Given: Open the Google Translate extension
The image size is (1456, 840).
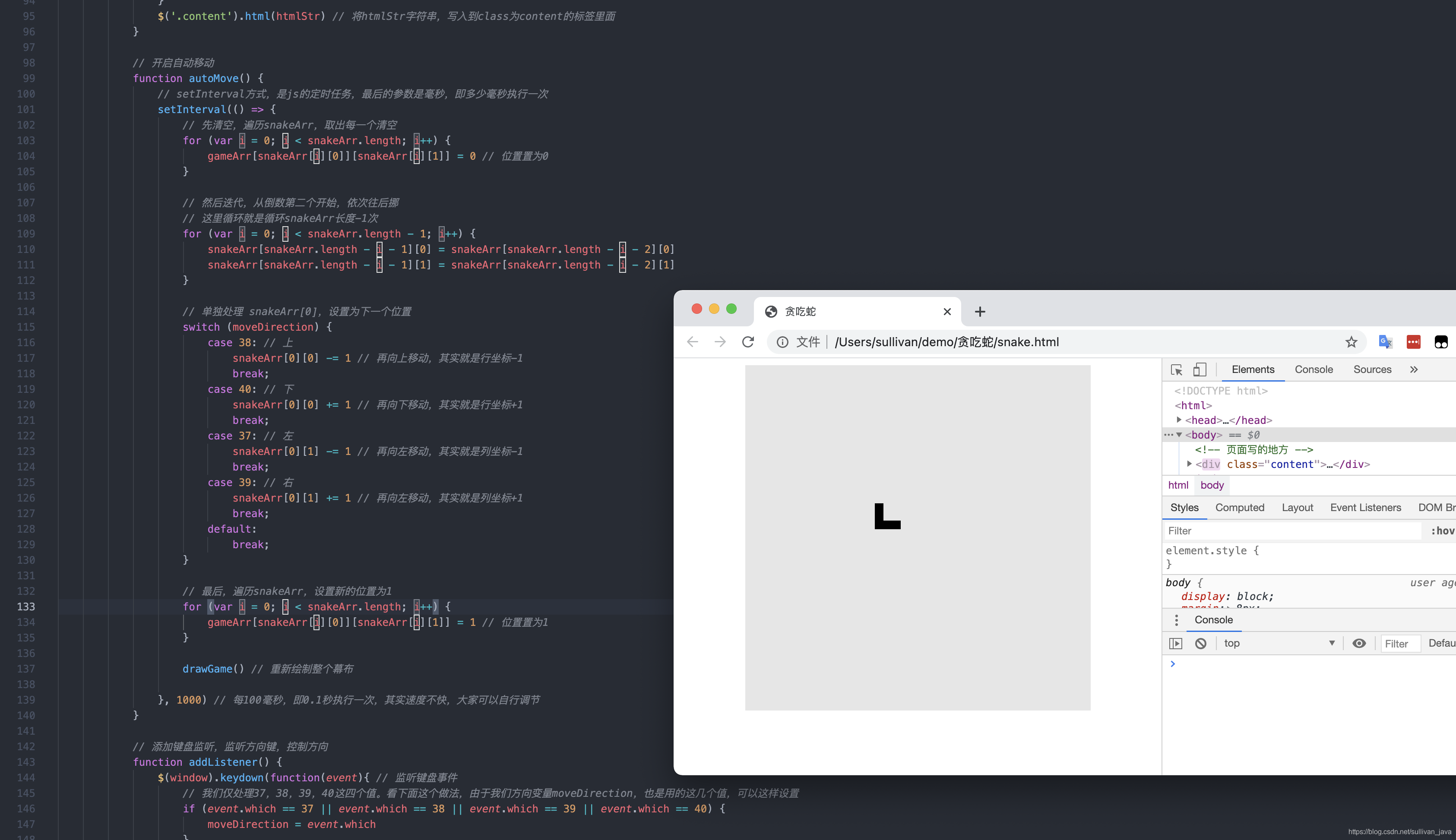Looking at the screenshot, I should coord(1386,342).
